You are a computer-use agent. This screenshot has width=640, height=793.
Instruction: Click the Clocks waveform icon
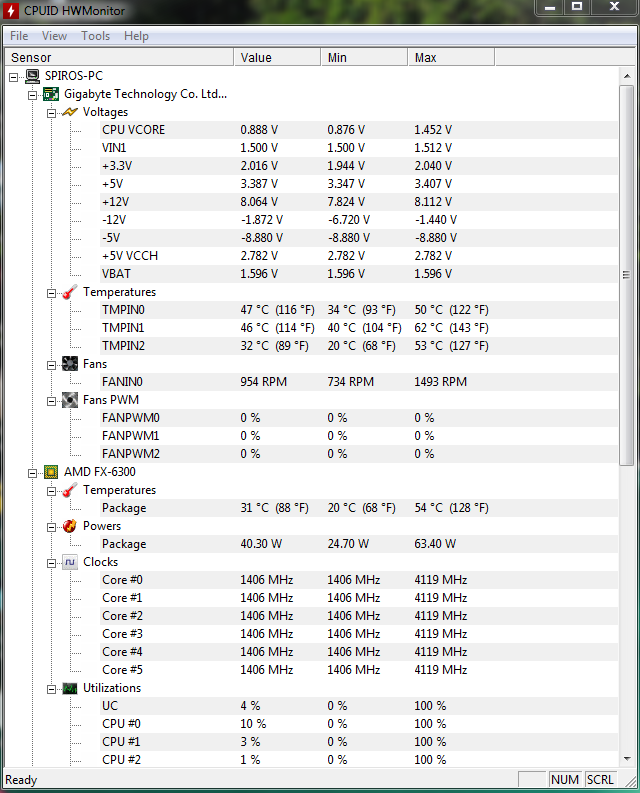pos(70,562)
